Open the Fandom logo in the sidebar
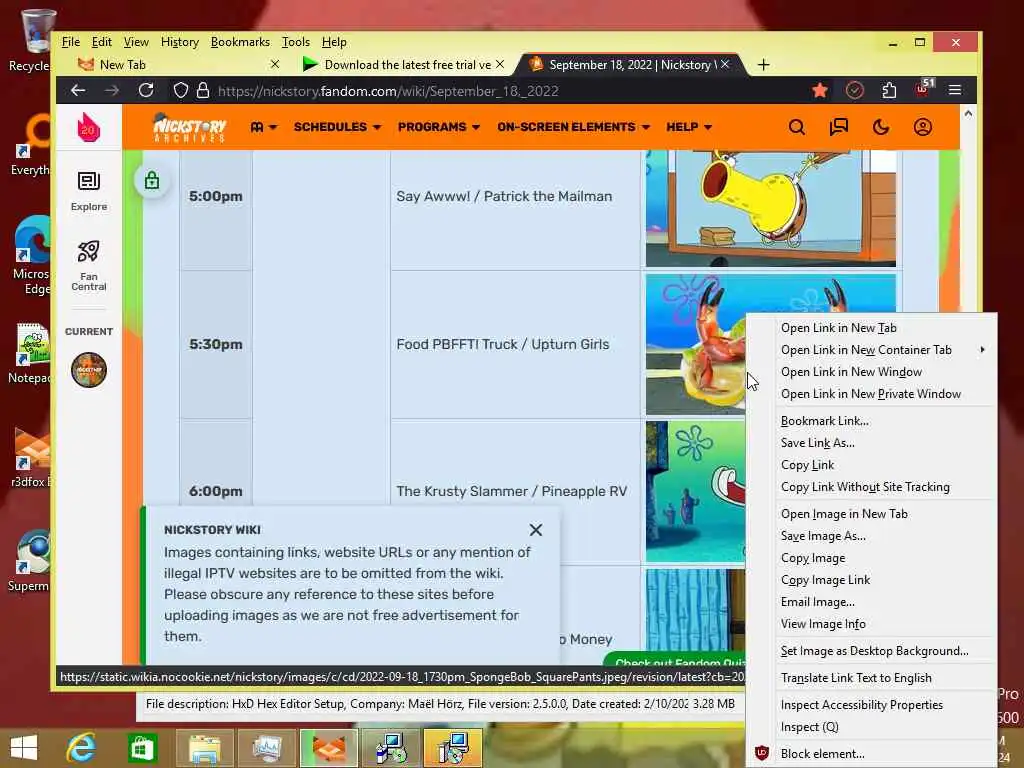 [x=89, y=127]
